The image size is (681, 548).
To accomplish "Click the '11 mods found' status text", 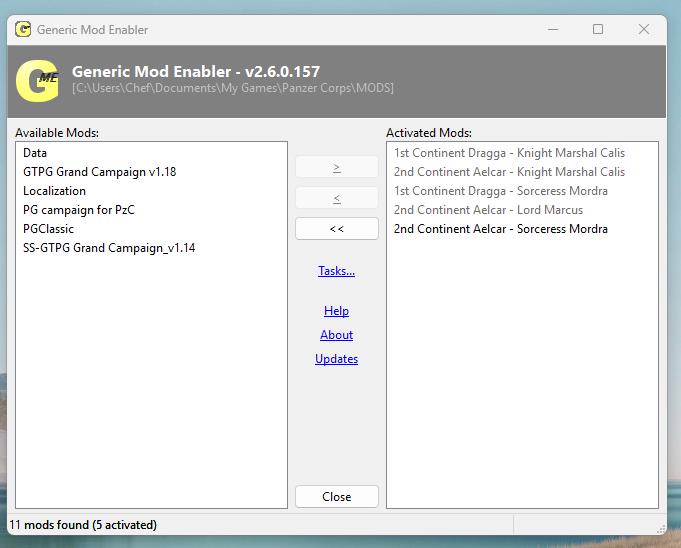I will [x=83, y=525].
